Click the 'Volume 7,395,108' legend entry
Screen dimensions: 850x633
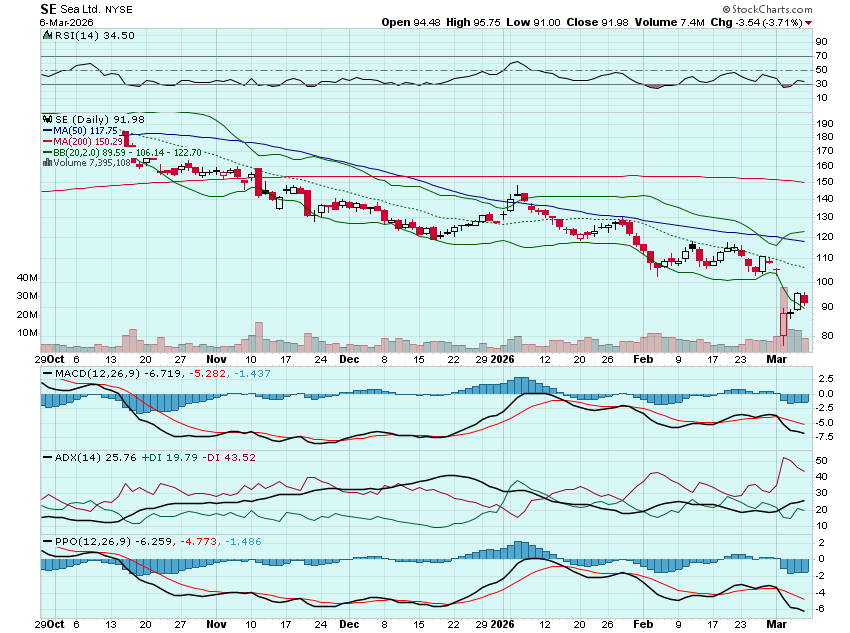(92, 163)
